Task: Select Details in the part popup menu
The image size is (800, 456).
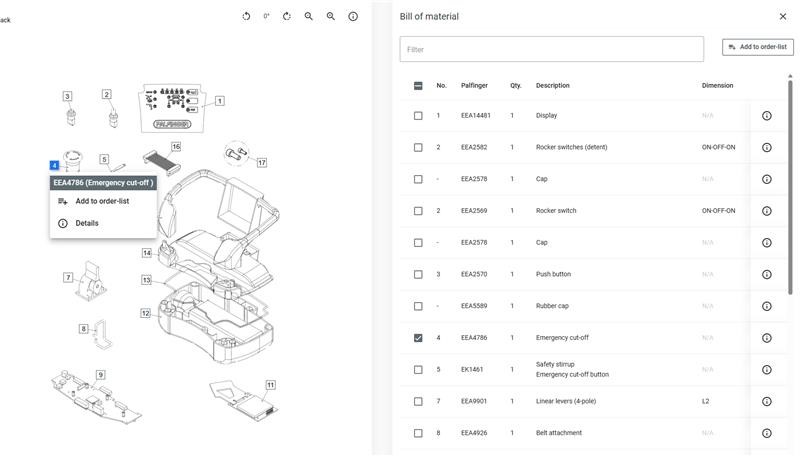Action: click(87, 223)
